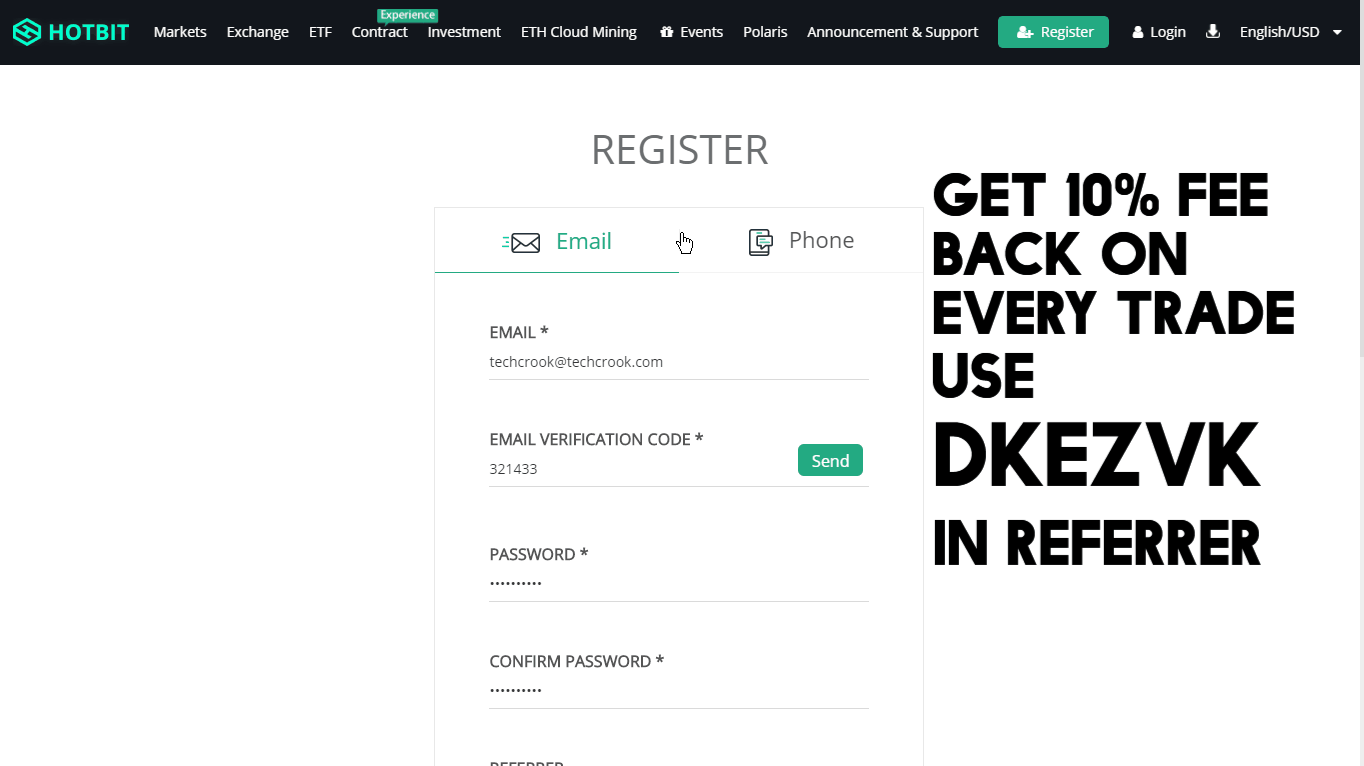Click the EMAIL * field label

pyautogui.click(x=519, y=332)
